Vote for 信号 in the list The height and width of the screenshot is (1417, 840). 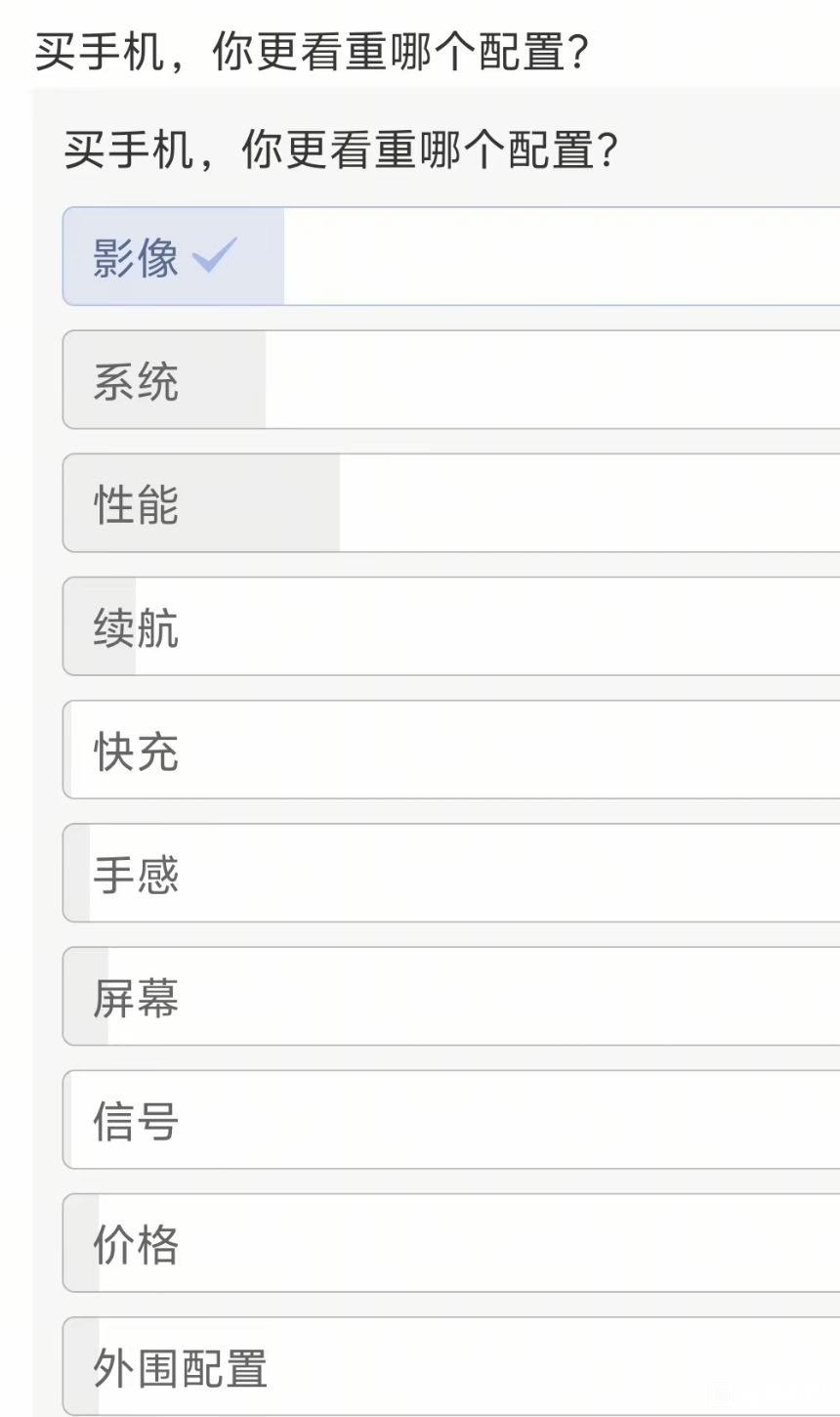451,1118
